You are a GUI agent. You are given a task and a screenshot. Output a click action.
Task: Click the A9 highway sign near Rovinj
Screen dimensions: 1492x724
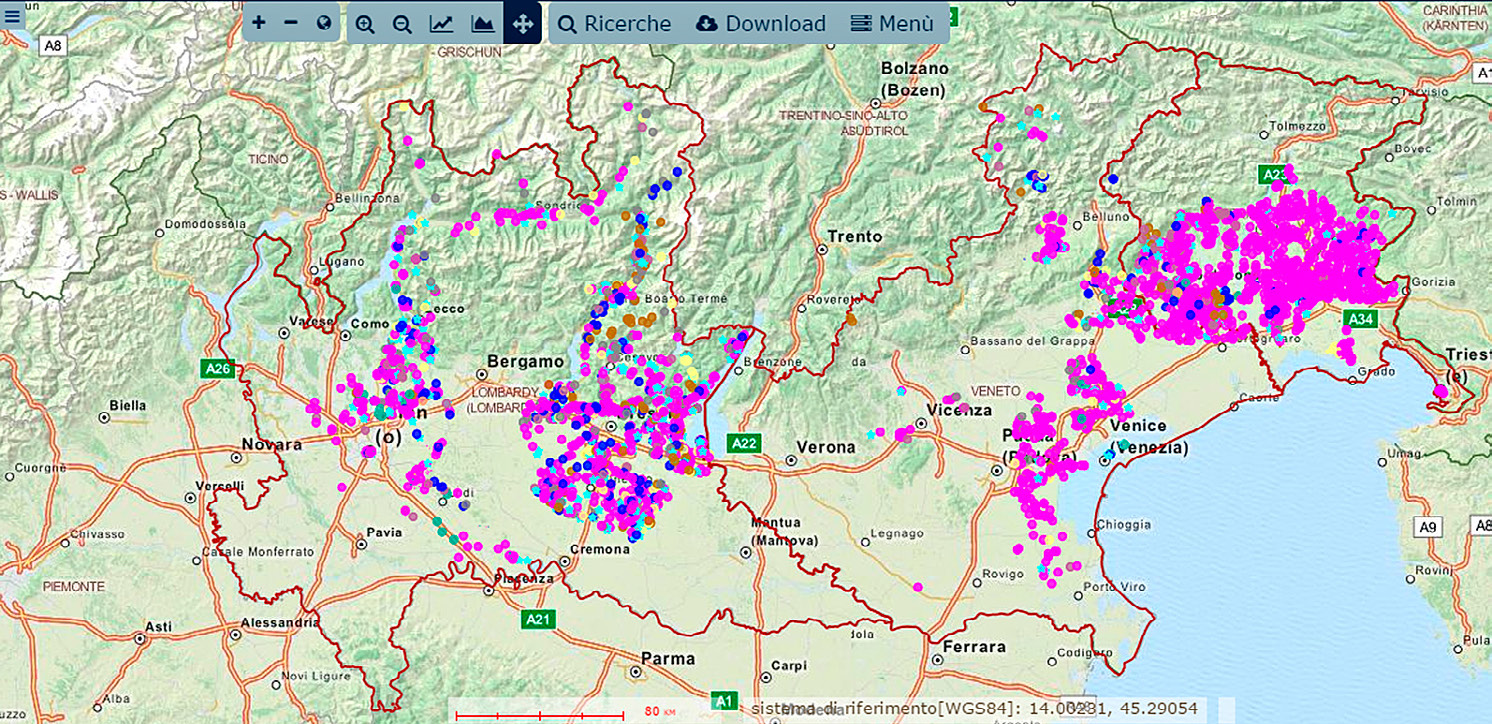[x=1427, y=526]
